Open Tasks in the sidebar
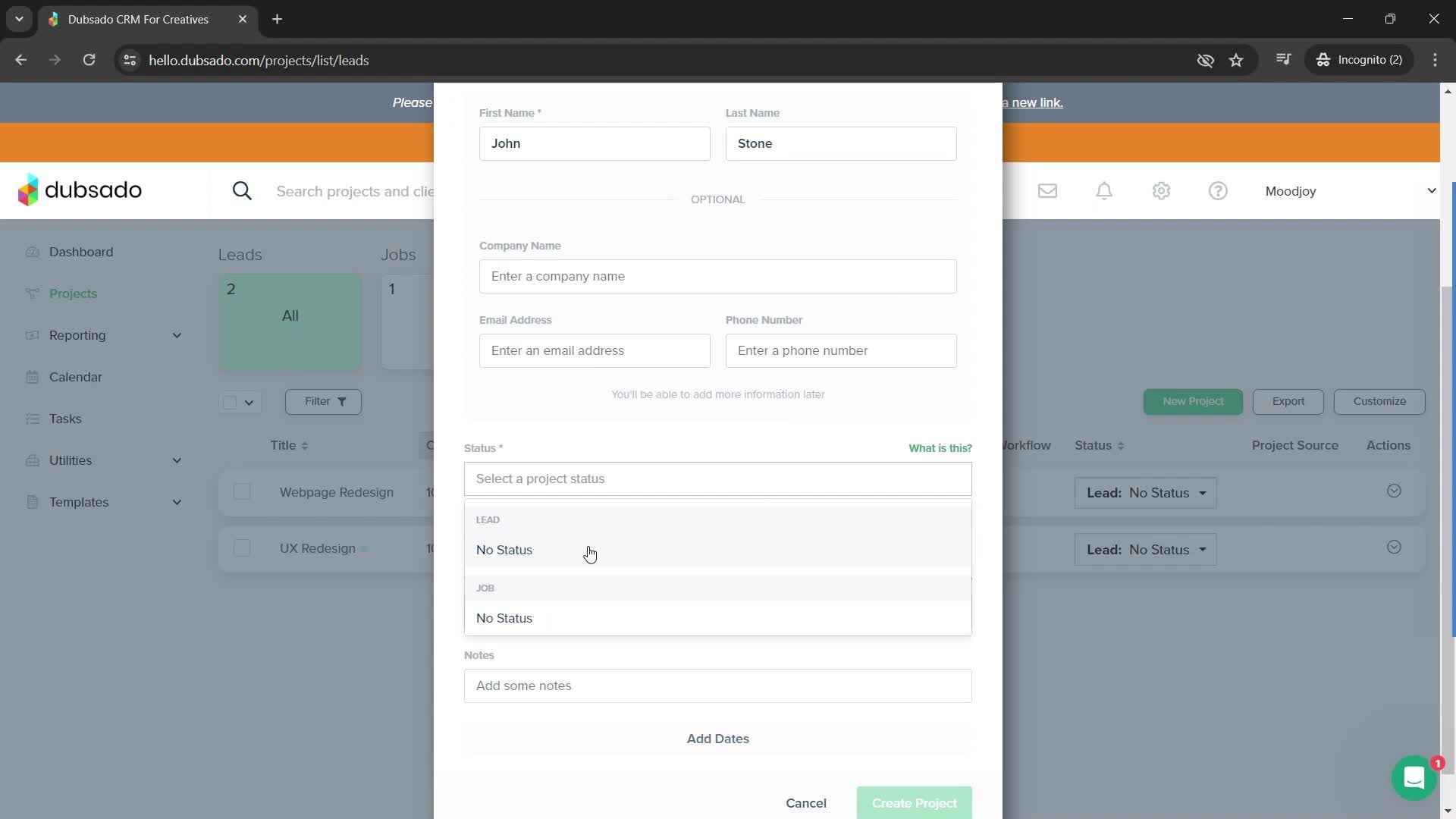 65,419
